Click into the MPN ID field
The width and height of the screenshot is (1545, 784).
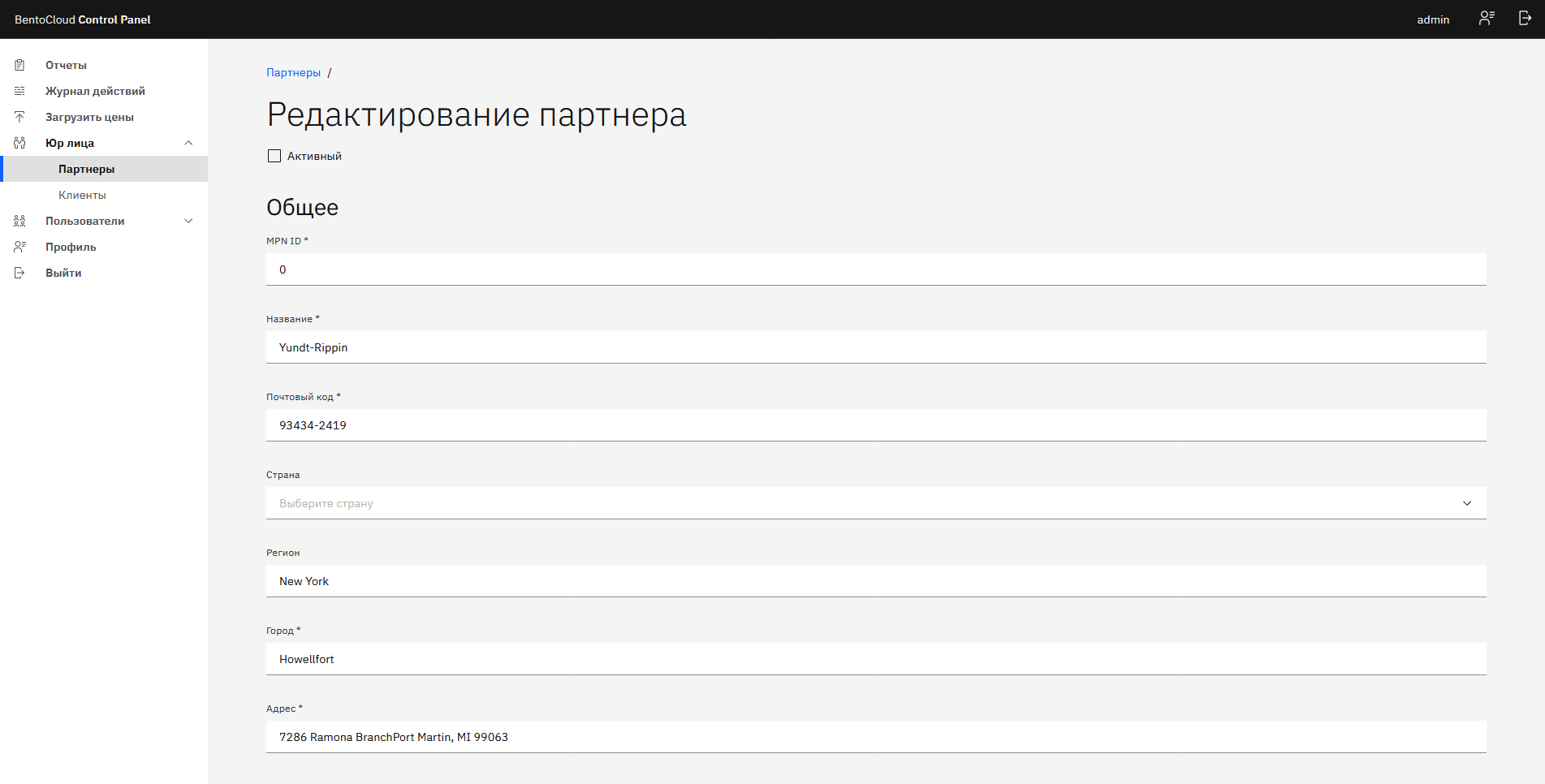coord(876,269)
